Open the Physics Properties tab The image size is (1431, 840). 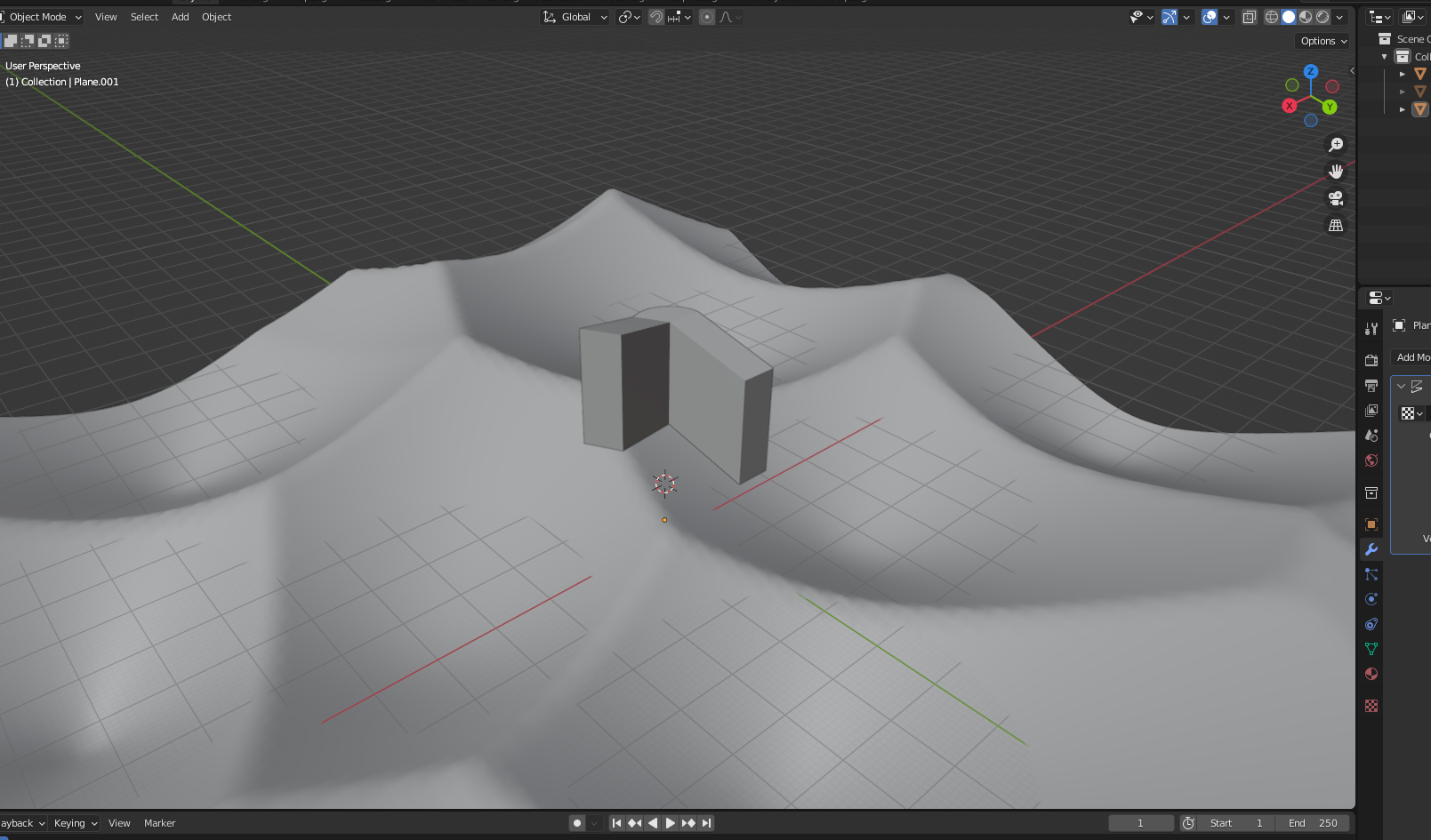(1371, 599)
